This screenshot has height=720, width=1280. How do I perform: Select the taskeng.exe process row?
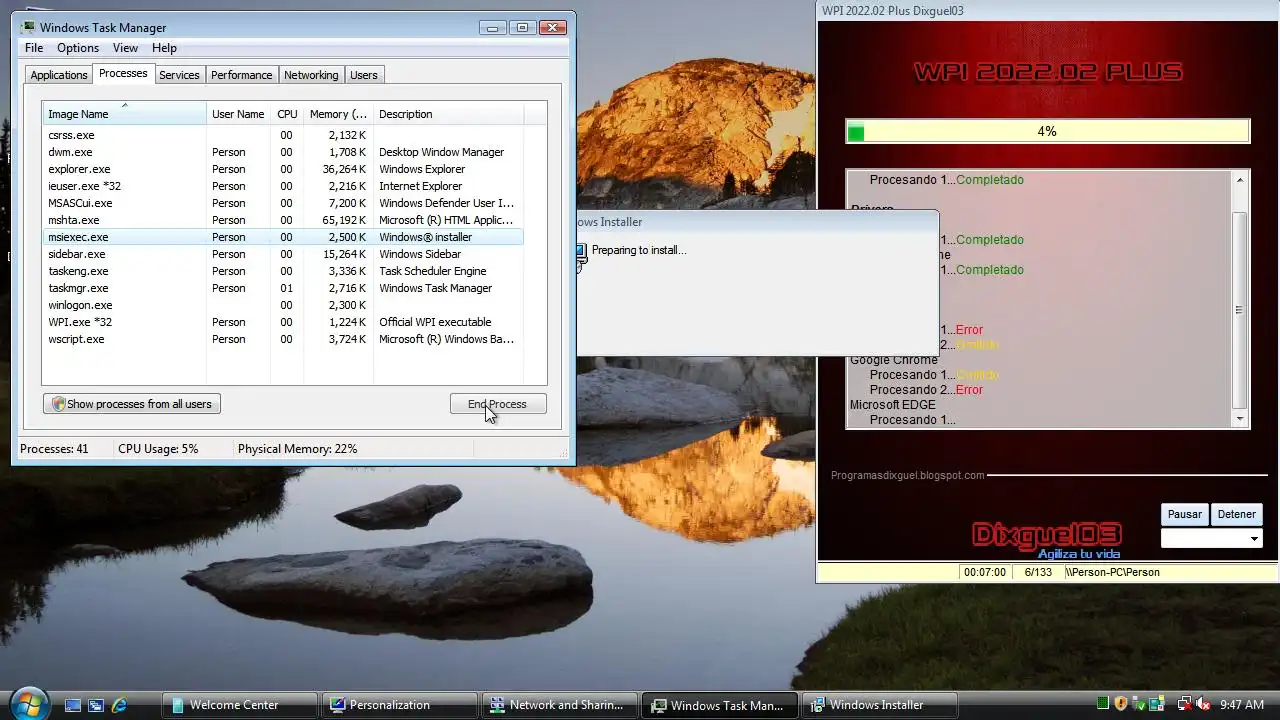pyautogui.click(x=282, y=271)
